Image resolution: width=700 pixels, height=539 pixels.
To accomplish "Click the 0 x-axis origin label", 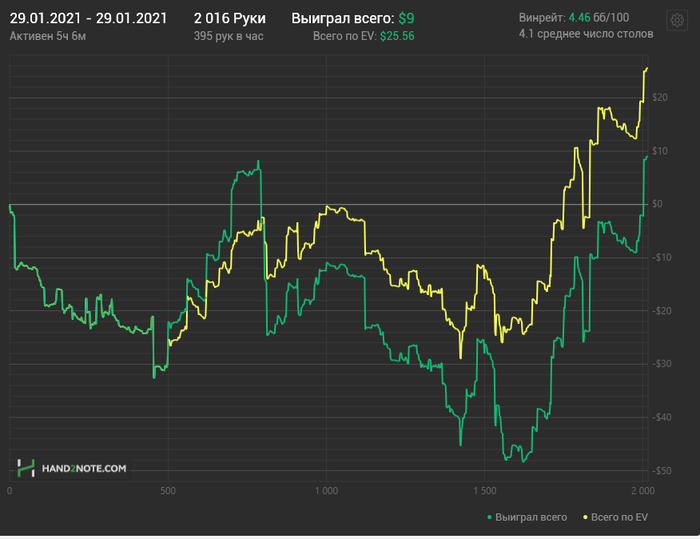I will pos(10,491).
